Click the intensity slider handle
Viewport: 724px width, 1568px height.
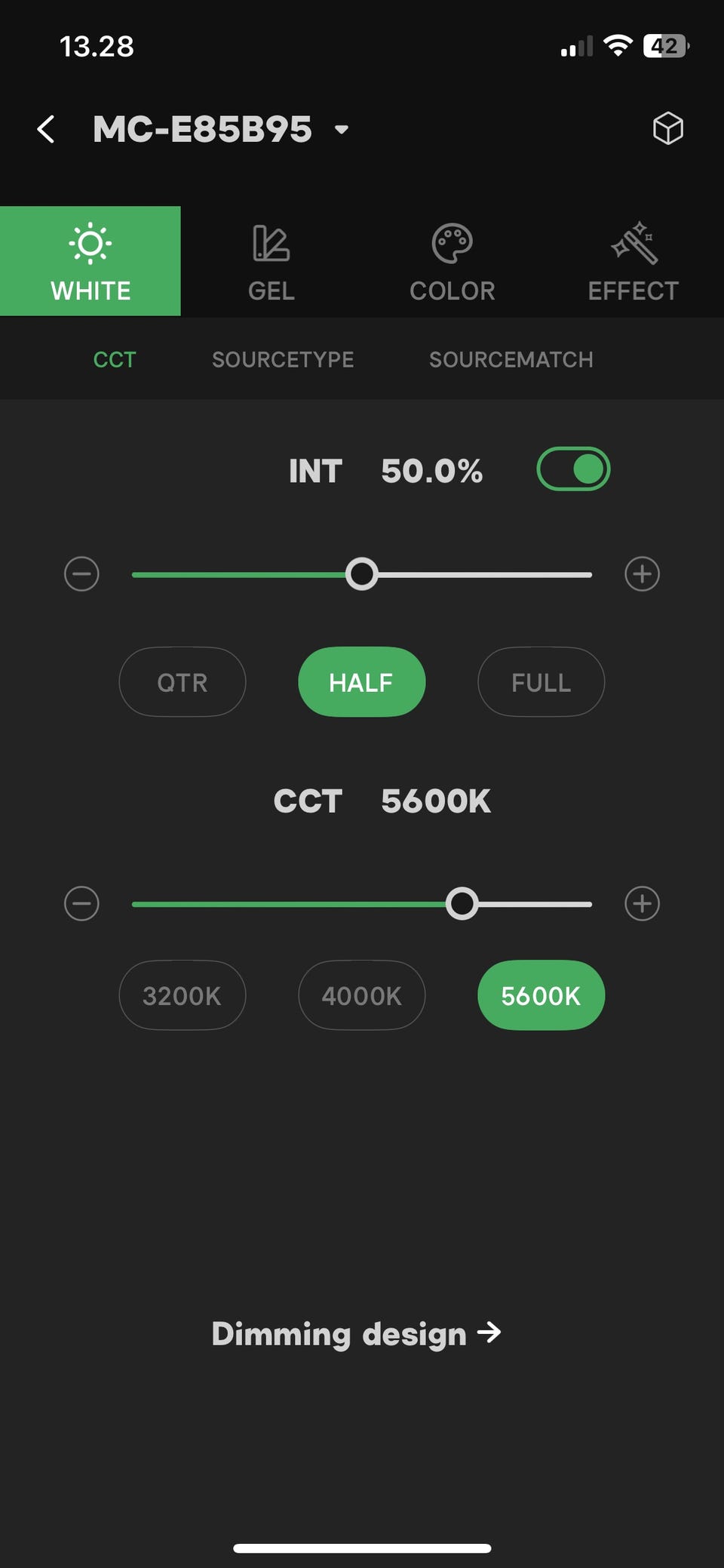coord(362,574)
